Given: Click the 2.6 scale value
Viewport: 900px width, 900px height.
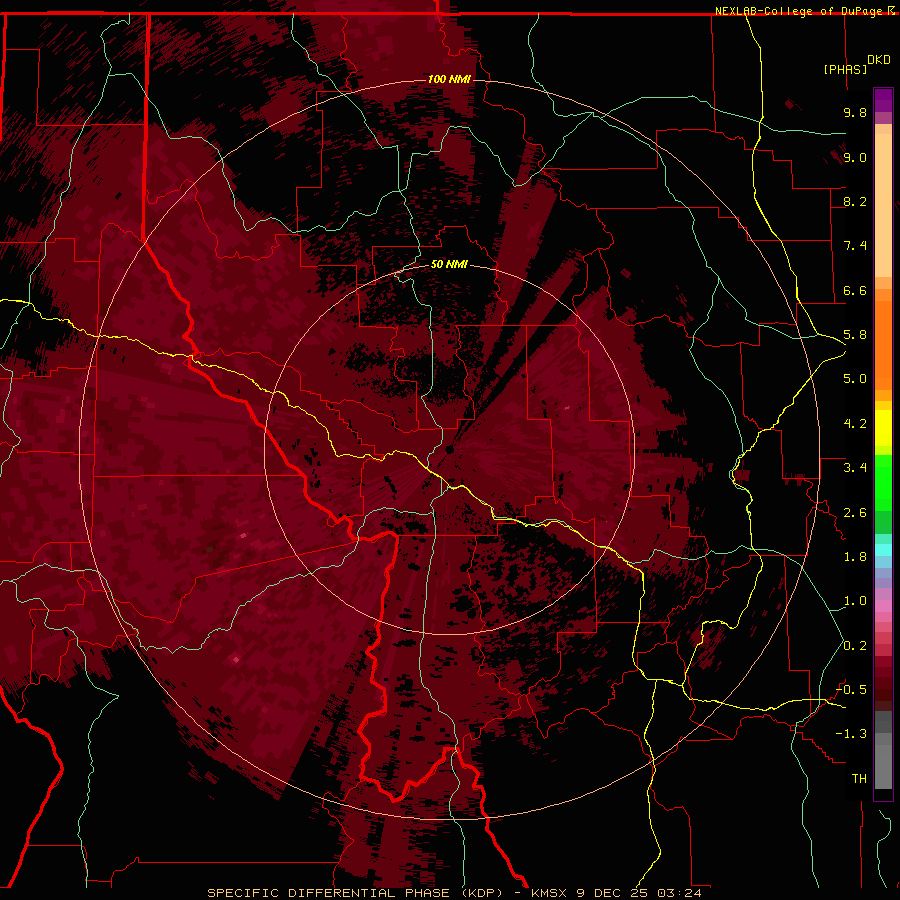Looking at the screenshot, I should (855, 513).
